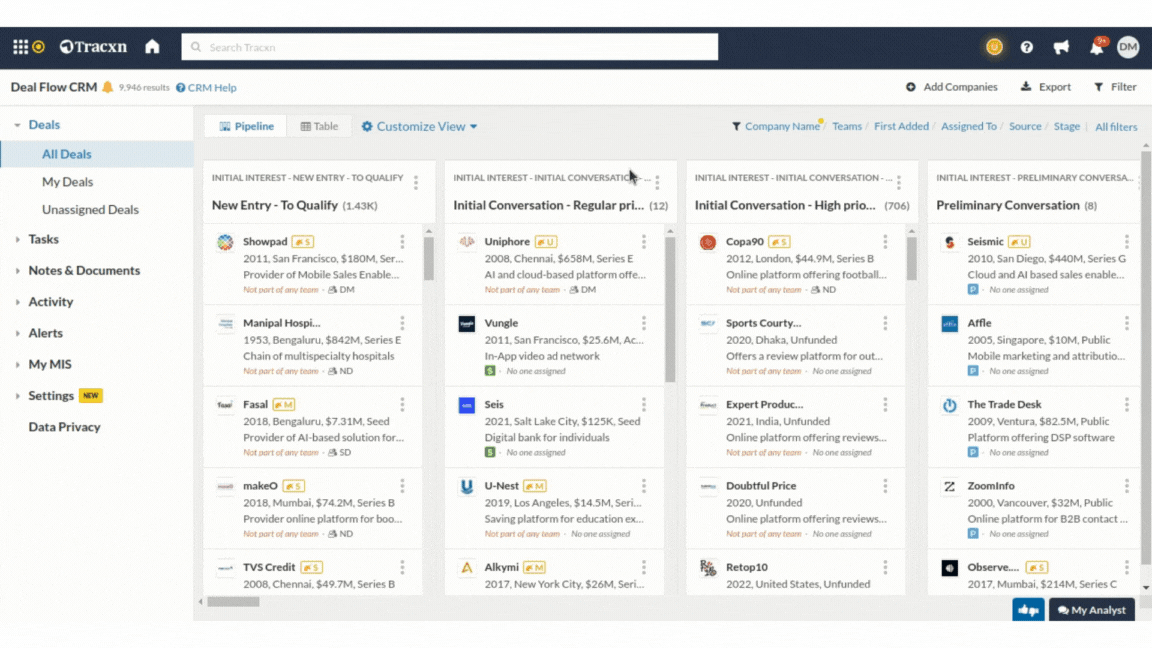Open the announcements megaphone icon
The width and height of the screenshot is (1152, 648).
pyautogui.click(x=1061, y=47)
